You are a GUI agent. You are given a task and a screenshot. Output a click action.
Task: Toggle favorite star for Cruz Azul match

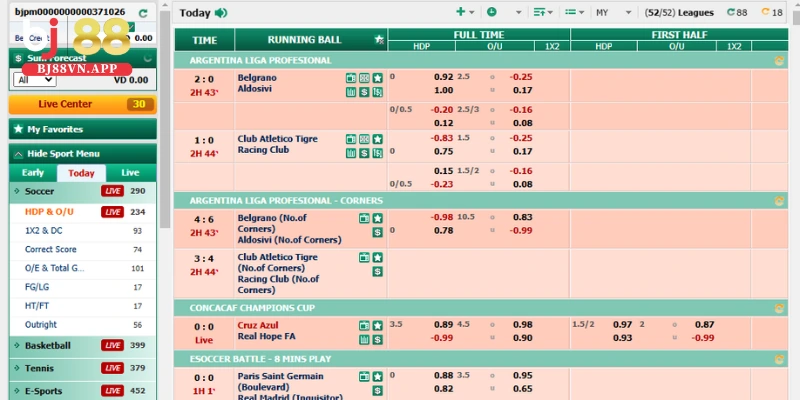click(x=378, y=326)
